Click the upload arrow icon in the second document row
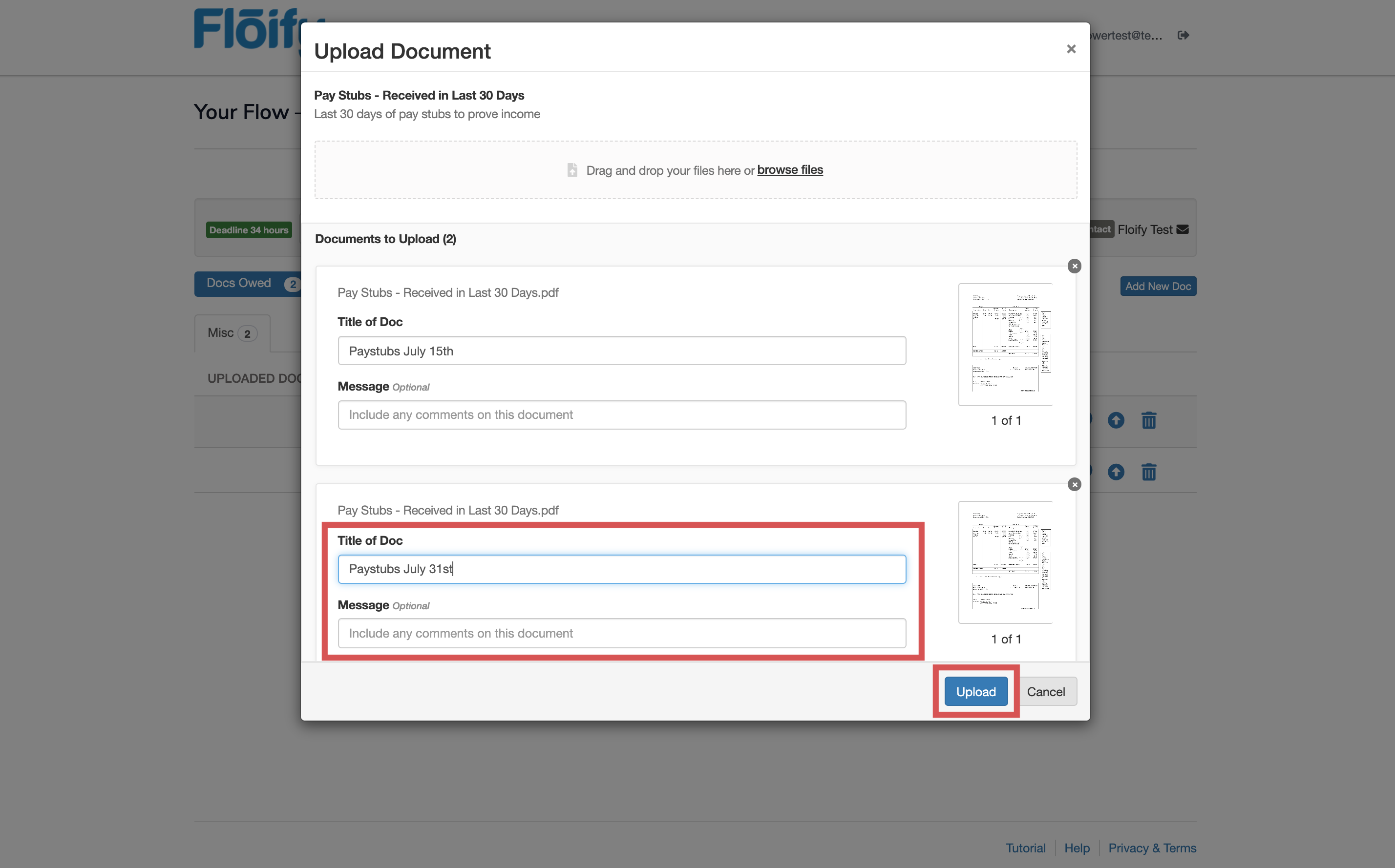 1116,472
